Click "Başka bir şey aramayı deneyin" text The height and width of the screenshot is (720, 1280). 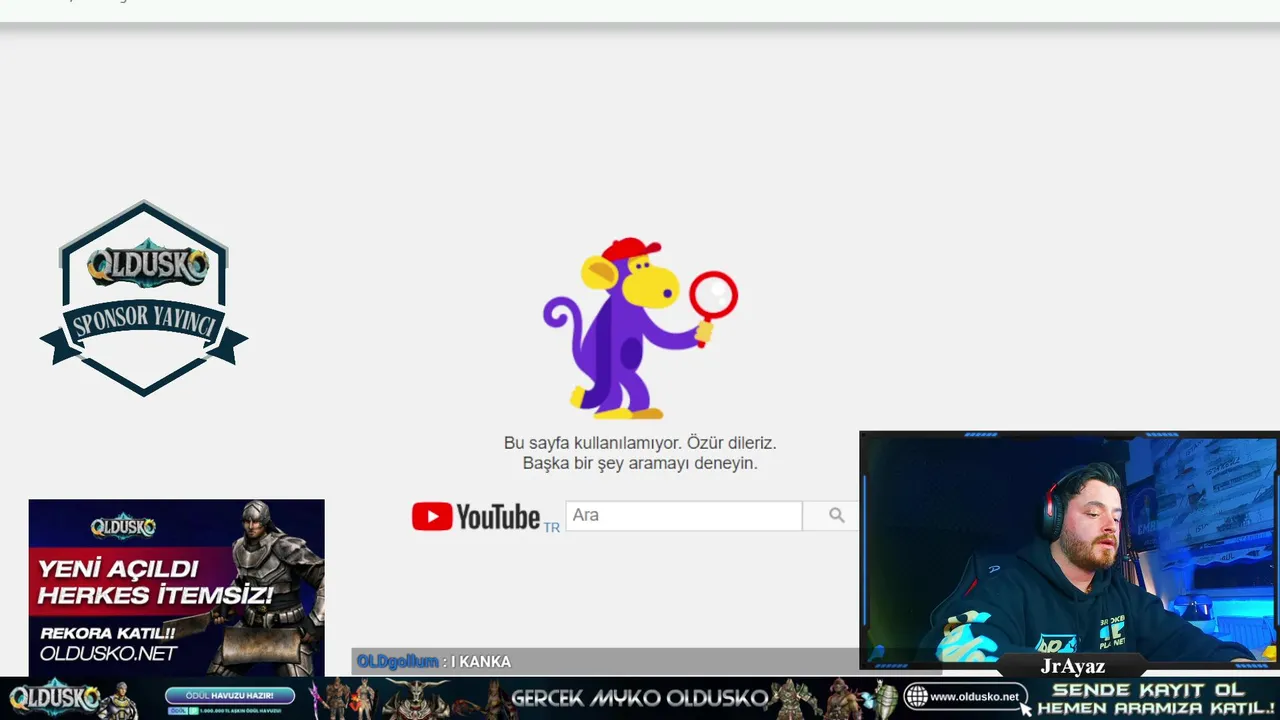[x=640, y=463]
